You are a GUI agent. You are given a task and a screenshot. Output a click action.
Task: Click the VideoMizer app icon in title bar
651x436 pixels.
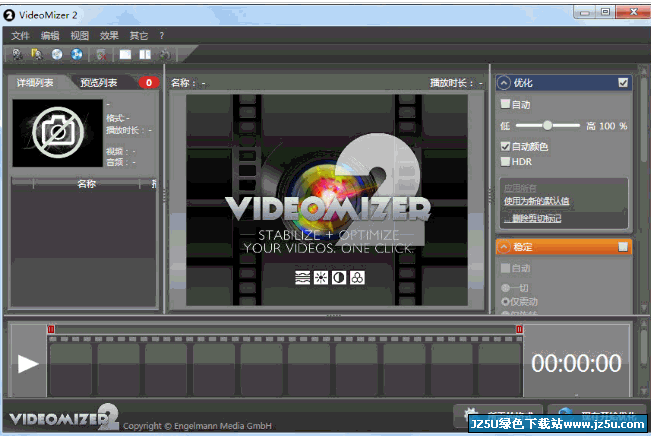coord(9,15)
